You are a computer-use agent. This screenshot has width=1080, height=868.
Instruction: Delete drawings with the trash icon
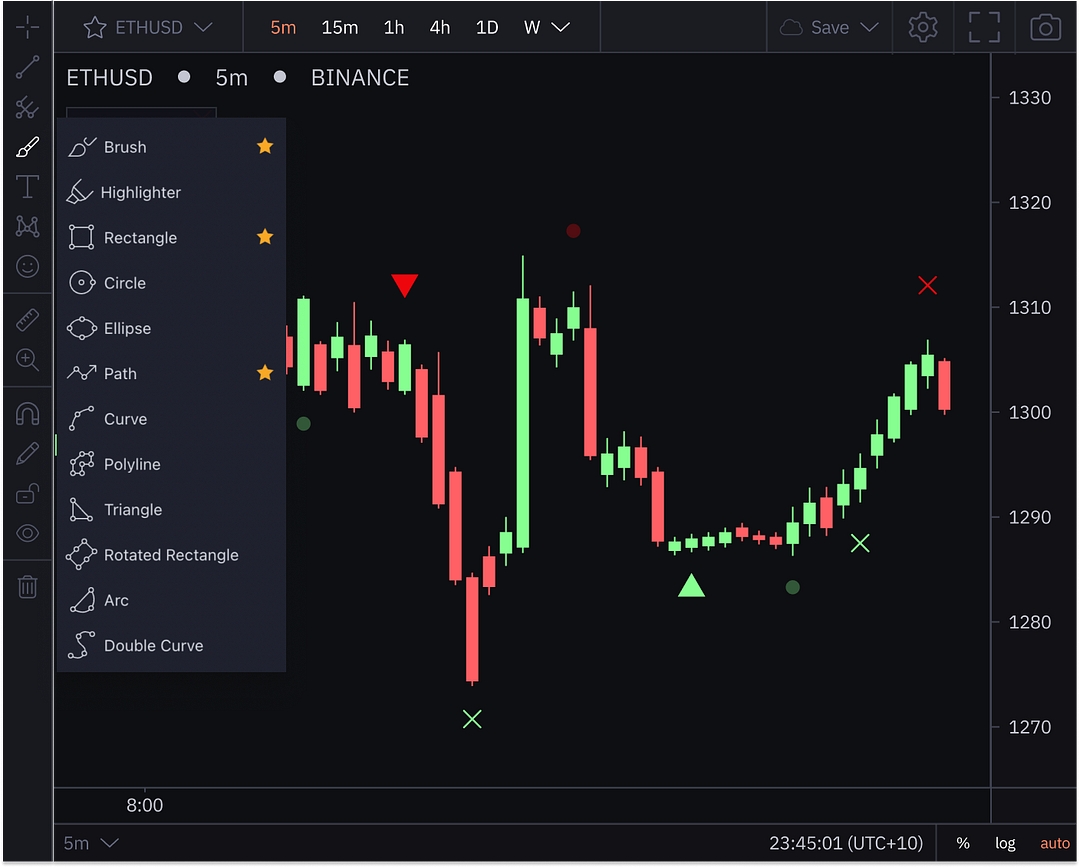tap(27, 587)
